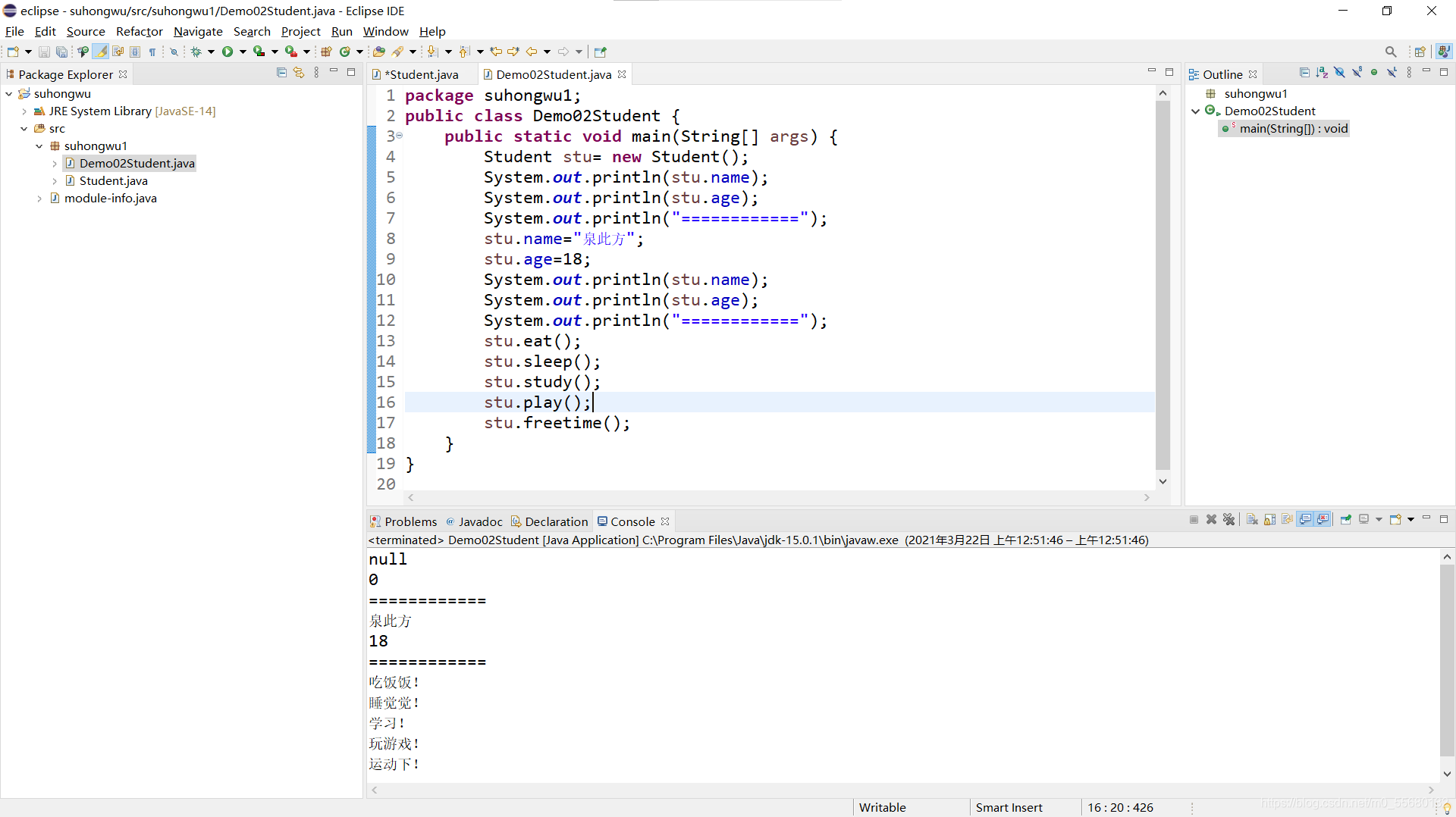1456x817 pixels.
Task: Open the File menu
Action: point(14,31)
